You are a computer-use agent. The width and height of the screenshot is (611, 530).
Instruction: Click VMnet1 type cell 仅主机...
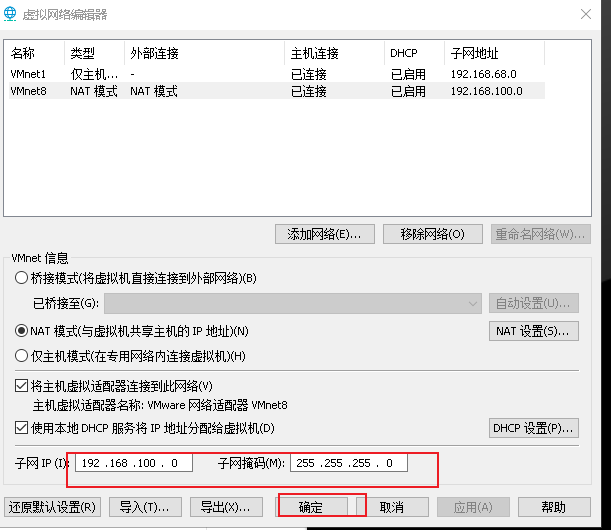click(94, 74)
